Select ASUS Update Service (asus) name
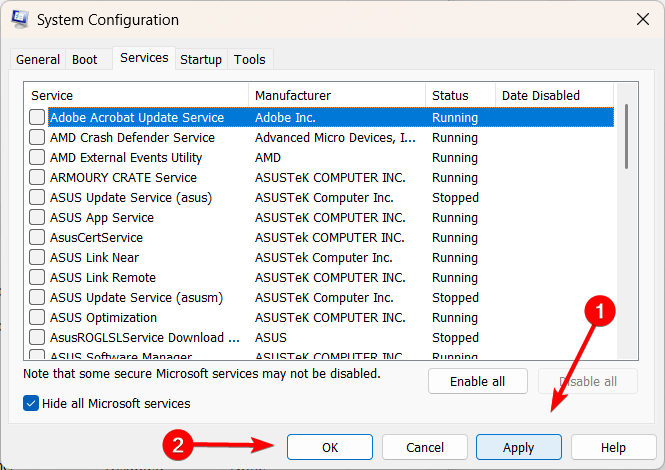The height and width of the screenshot is (470, 665). [x=131, y=197]
